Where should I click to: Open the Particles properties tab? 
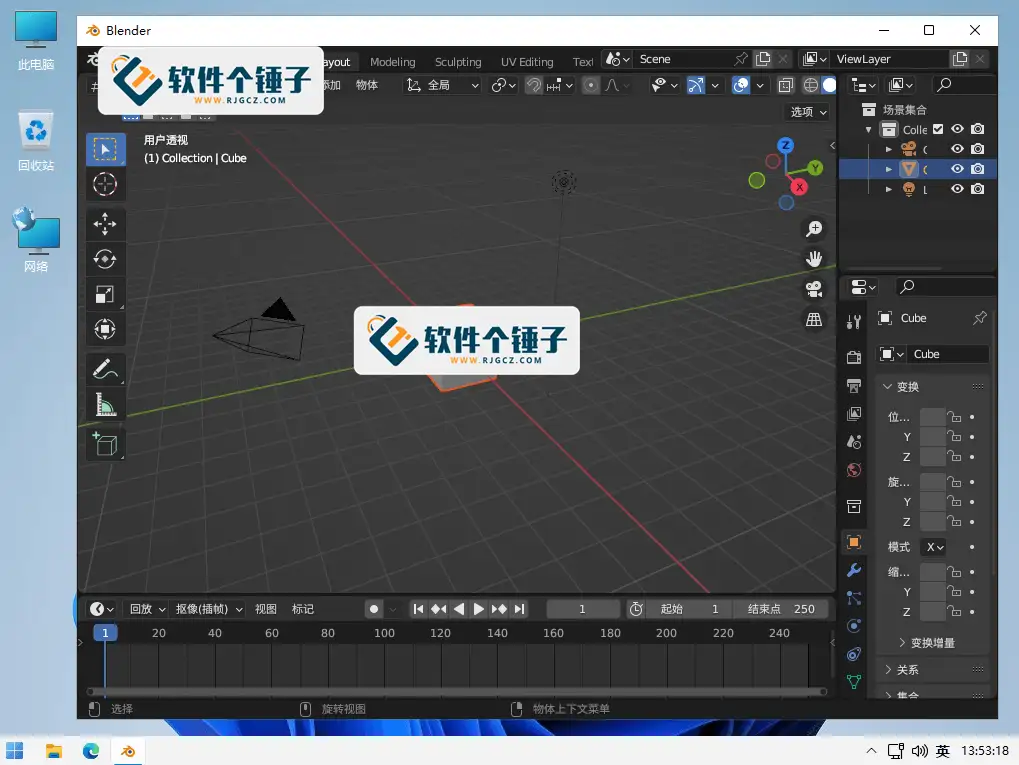(854, 598)
